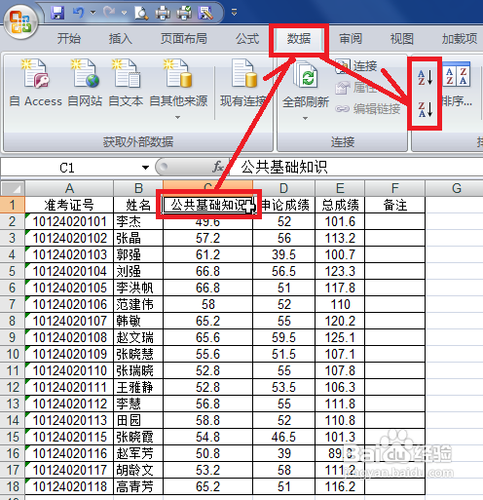Open the 排序... custom sort dialog
Screen dimensions: 483x500
[456, 85]
